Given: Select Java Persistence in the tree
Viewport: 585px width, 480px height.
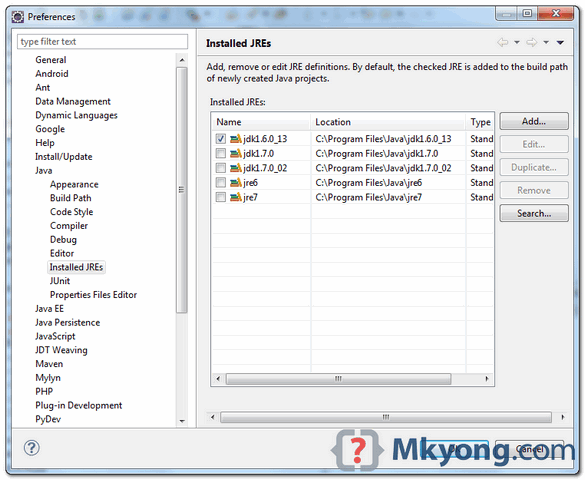Looking at the screenshot, I should [68, 322].
